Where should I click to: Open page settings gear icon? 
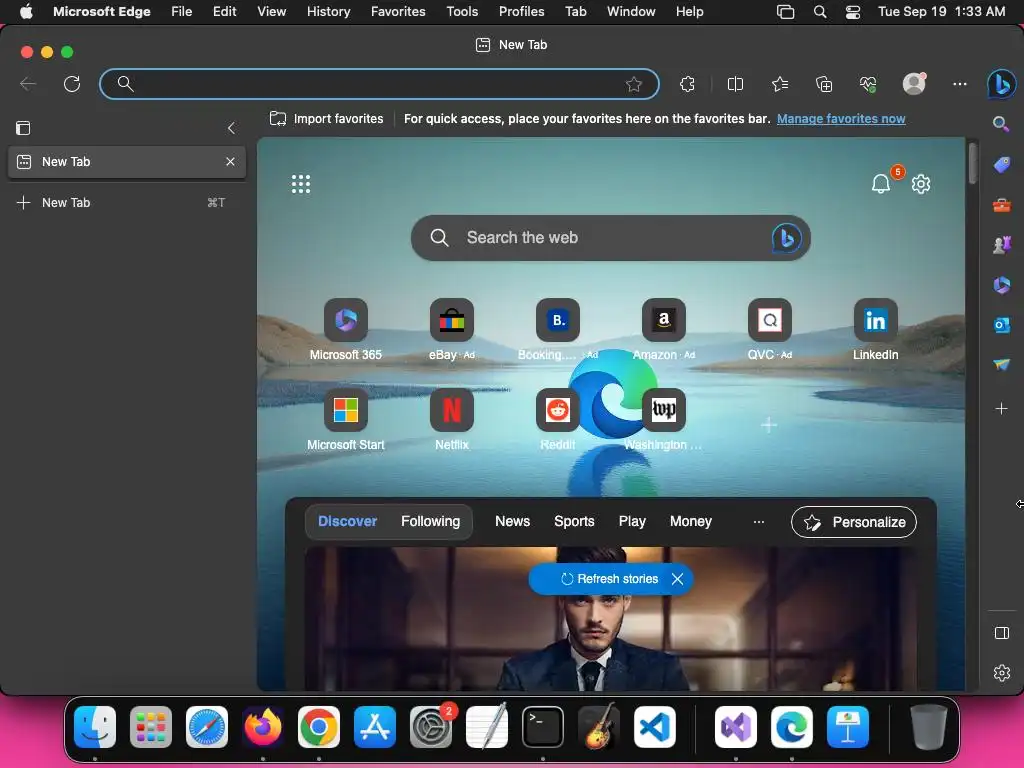pyautogui.click(x=921, y=184)
